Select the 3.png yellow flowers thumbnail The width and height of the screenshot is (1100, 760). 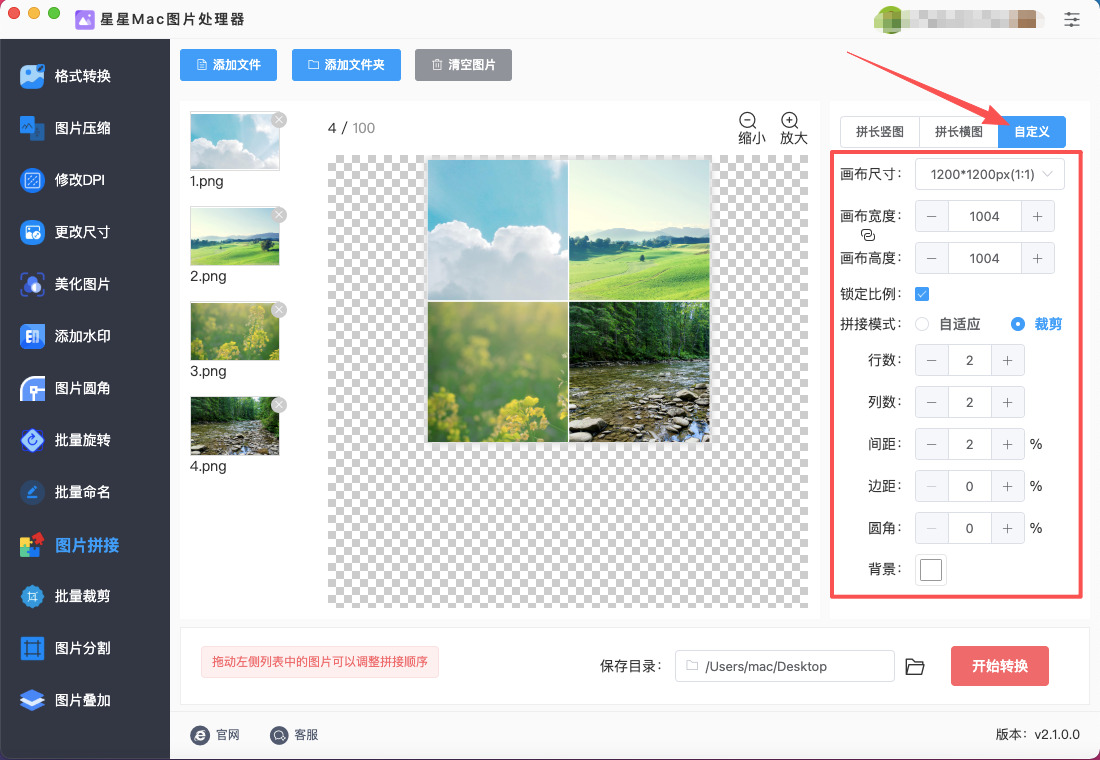[x=234, y=331]
